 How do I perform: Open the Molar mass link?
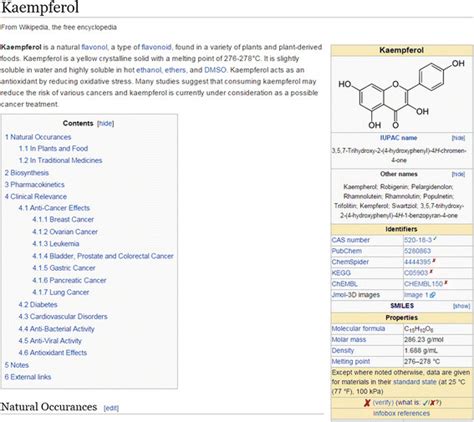coord(349,340)
